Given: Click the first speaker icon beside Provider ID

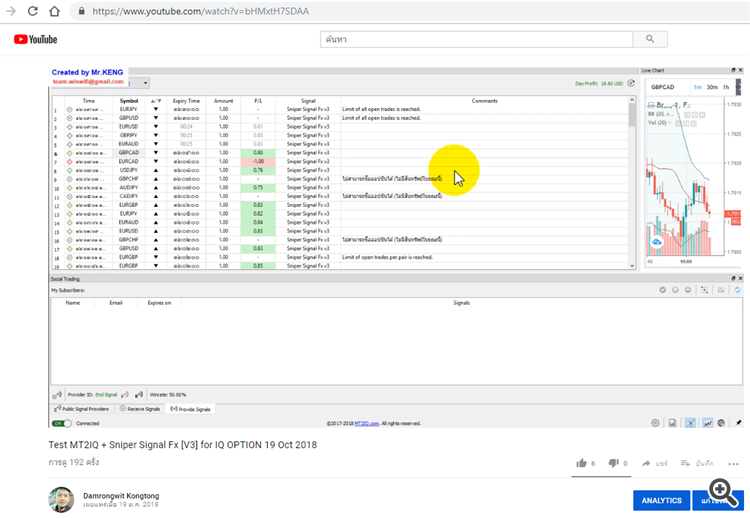Looking at the screenshot, I should click(x=56, y=395).
